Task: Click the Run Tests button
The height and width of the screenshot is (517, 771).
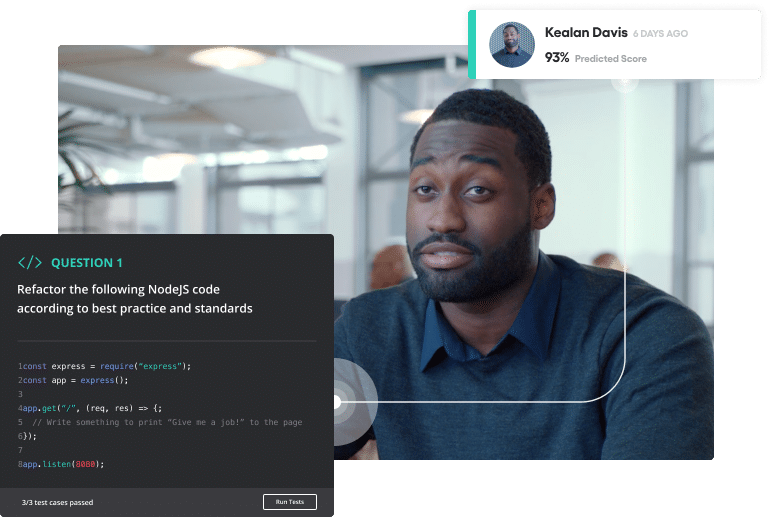Action: 290,502
